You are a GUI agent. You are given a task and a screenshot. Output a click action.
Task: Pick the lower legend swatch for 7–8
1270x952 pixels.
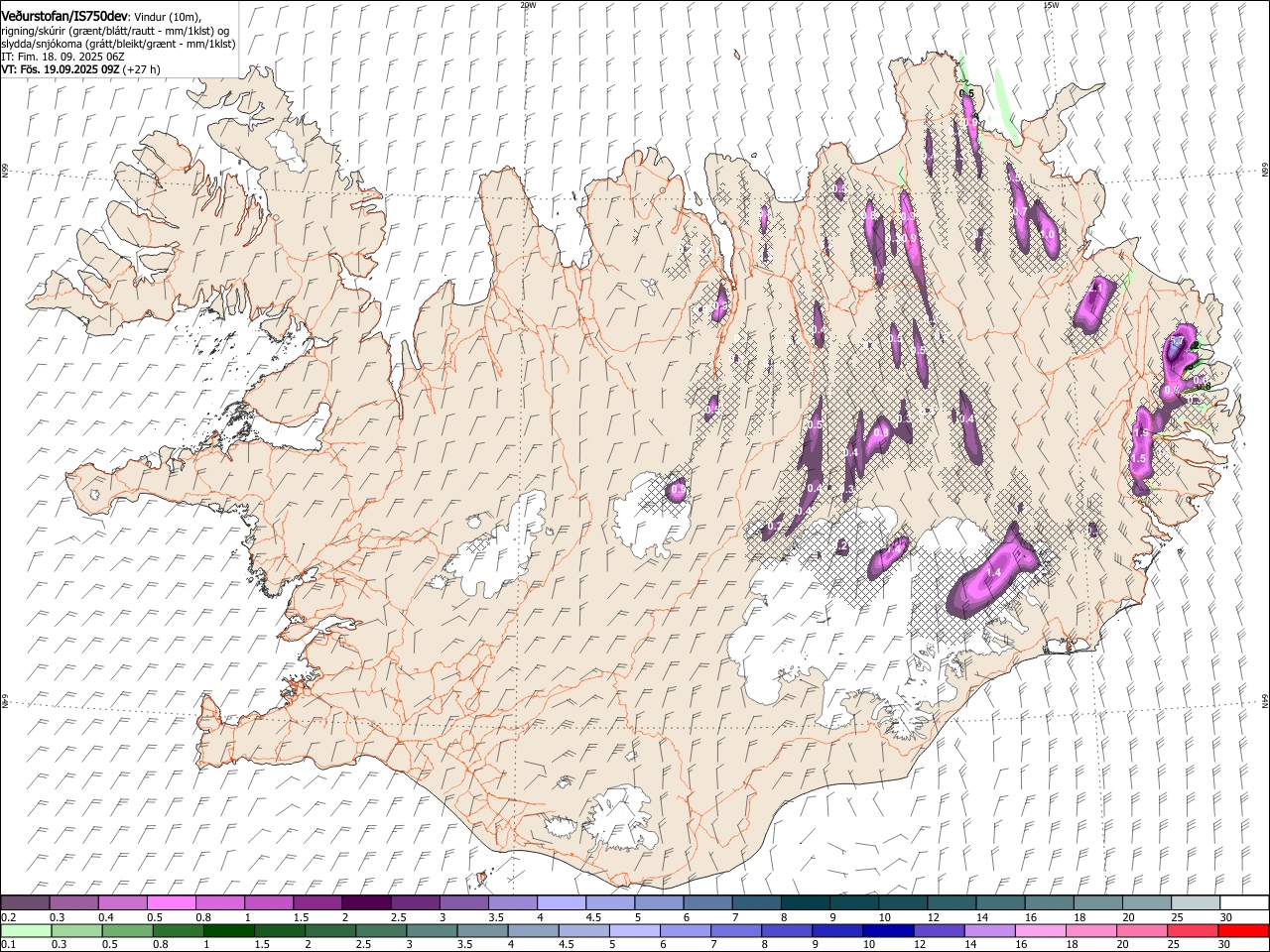coord(734,931)
